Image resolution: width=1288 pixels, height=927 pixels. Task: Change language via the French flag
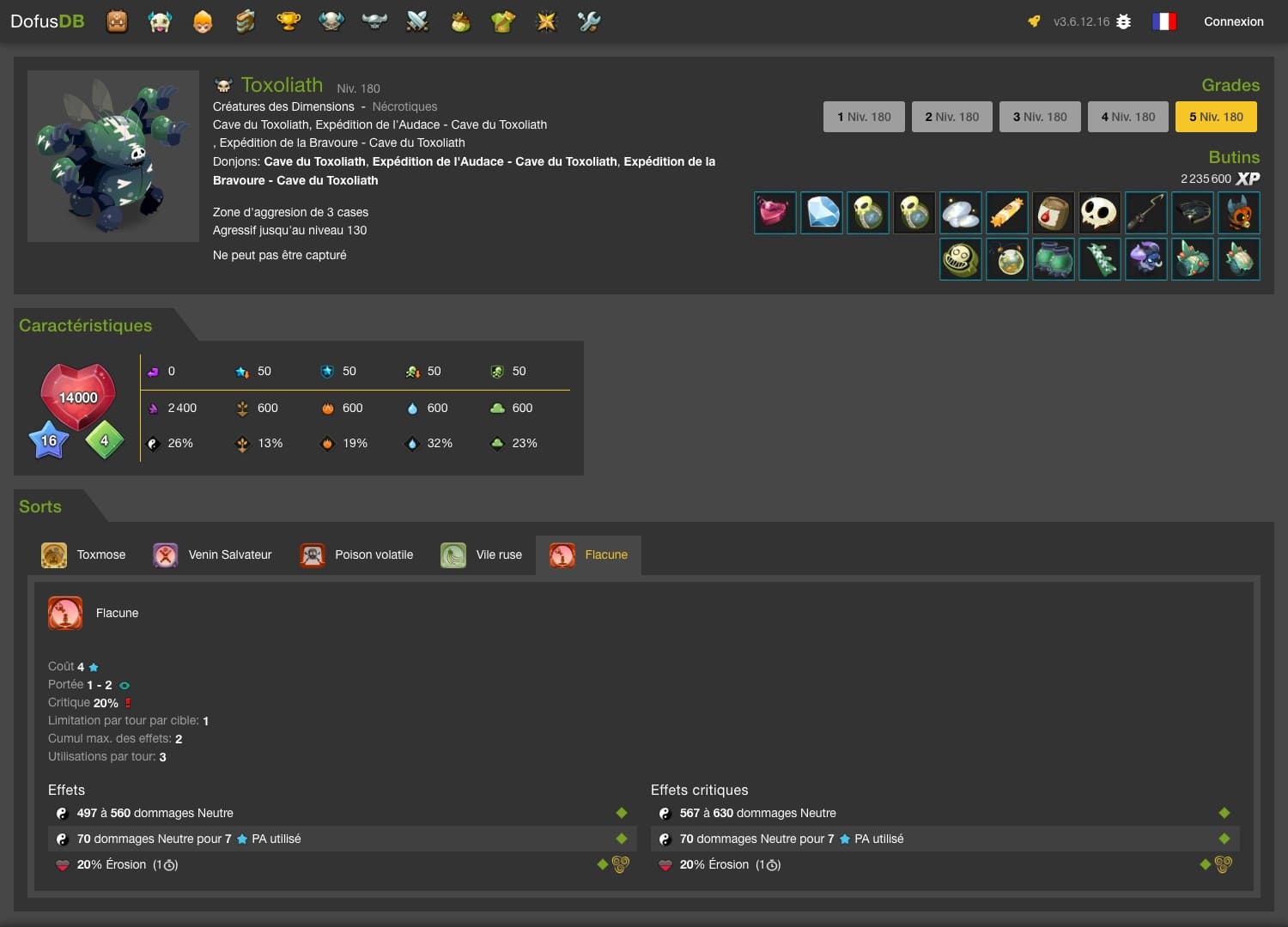(1163, 21)
